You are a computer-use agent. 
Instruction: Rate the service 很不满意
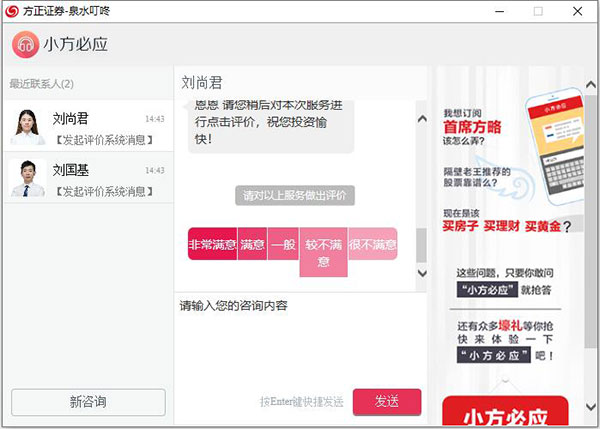point(372,244)
